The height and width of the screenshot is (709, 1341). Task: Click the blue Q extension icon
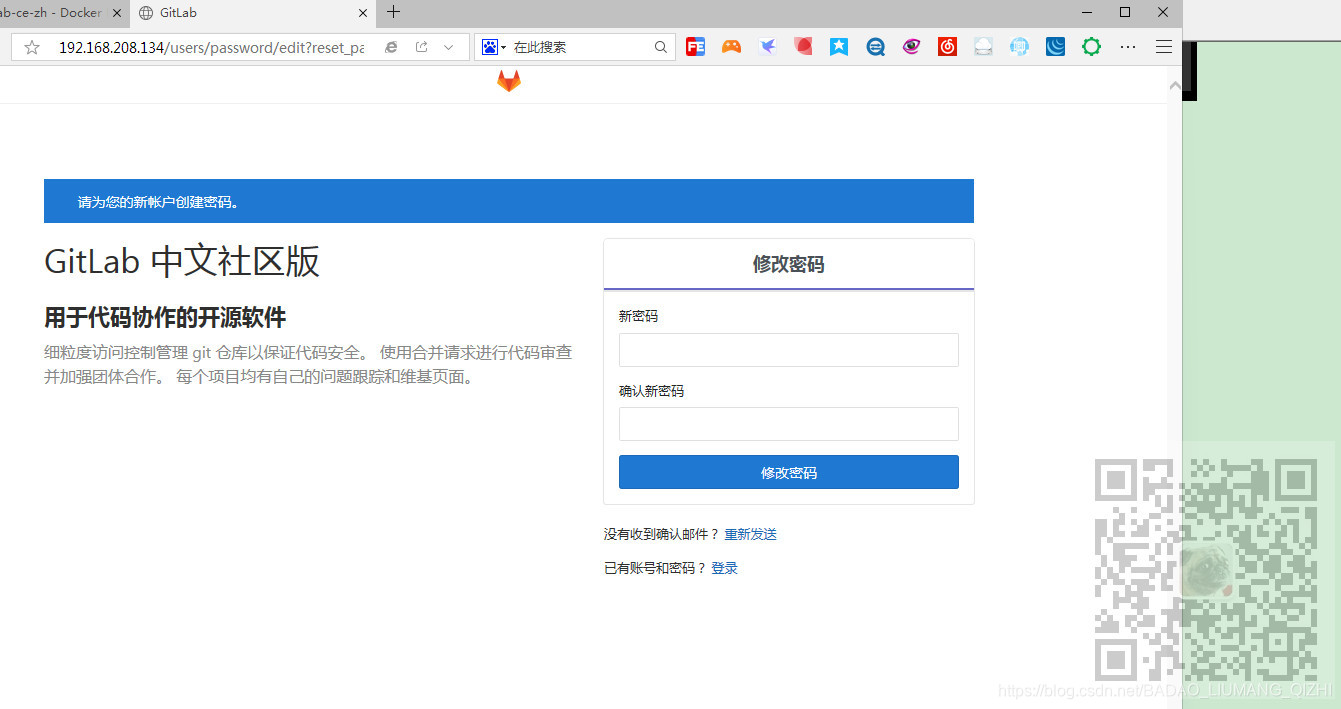(875, 47)
